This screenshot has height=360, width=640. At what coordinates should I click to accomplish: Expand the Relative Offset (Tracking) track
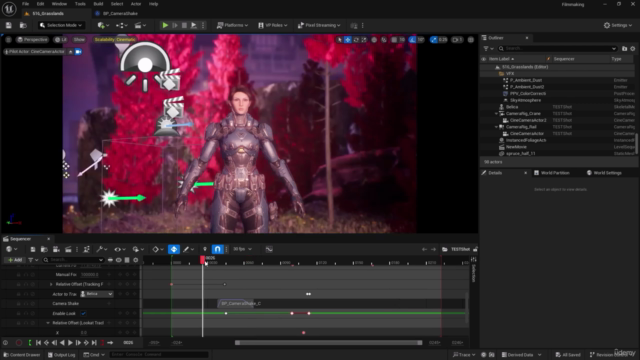tap(51, 284)
